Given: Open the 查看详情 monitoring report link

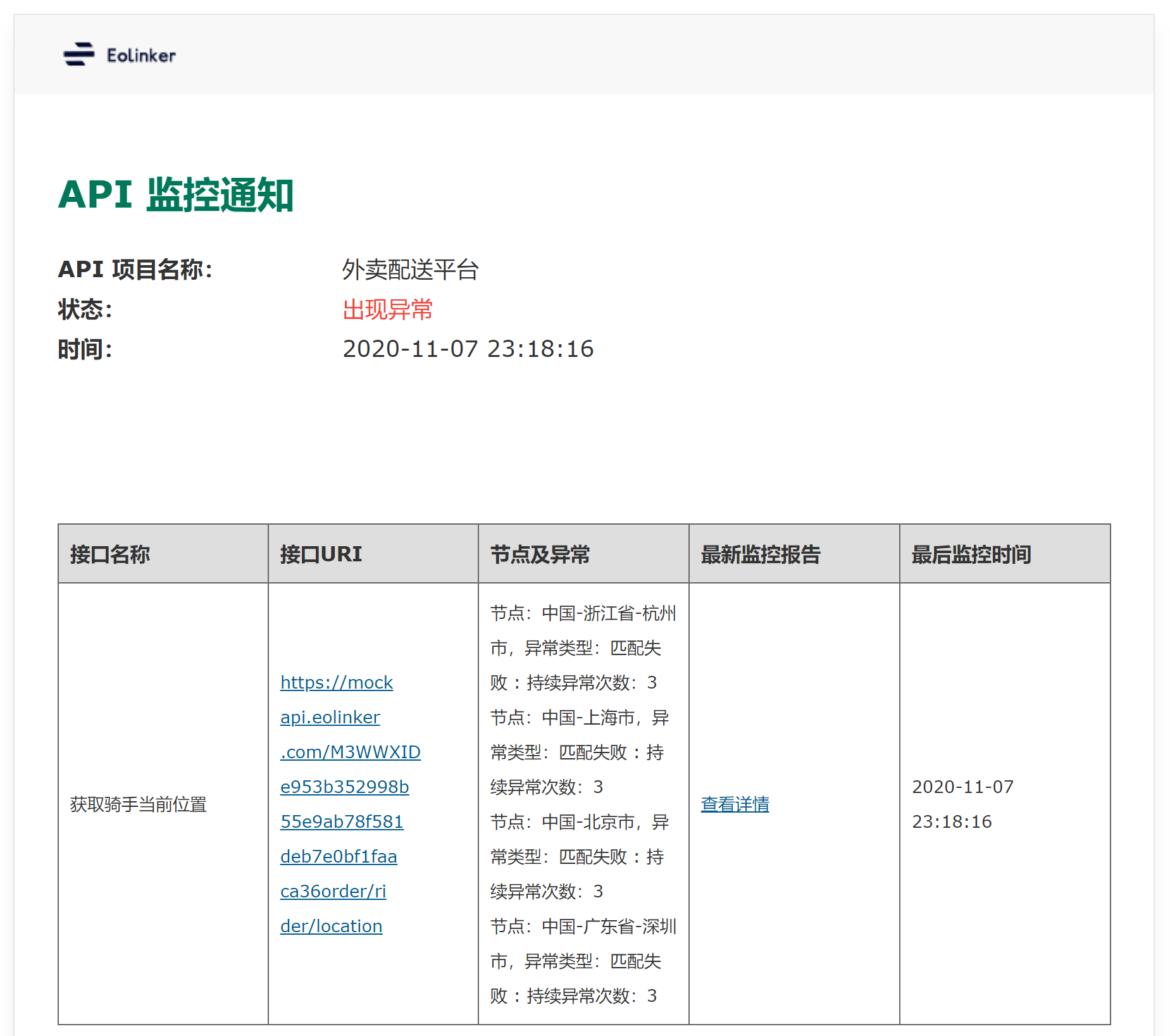Looking at the screenshot, I should click(735, 804).
